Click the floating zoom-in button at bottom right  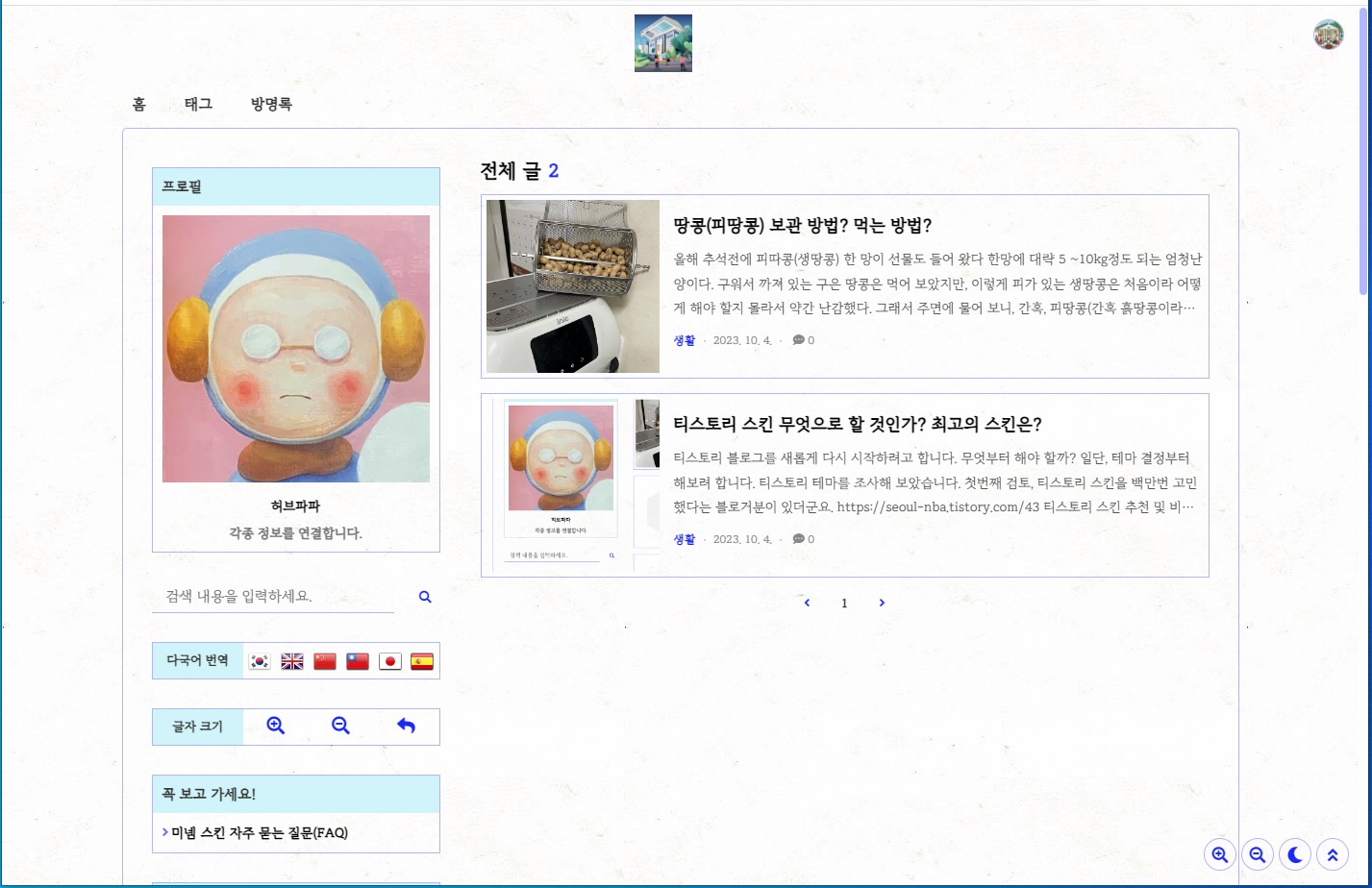[1220, 854]
